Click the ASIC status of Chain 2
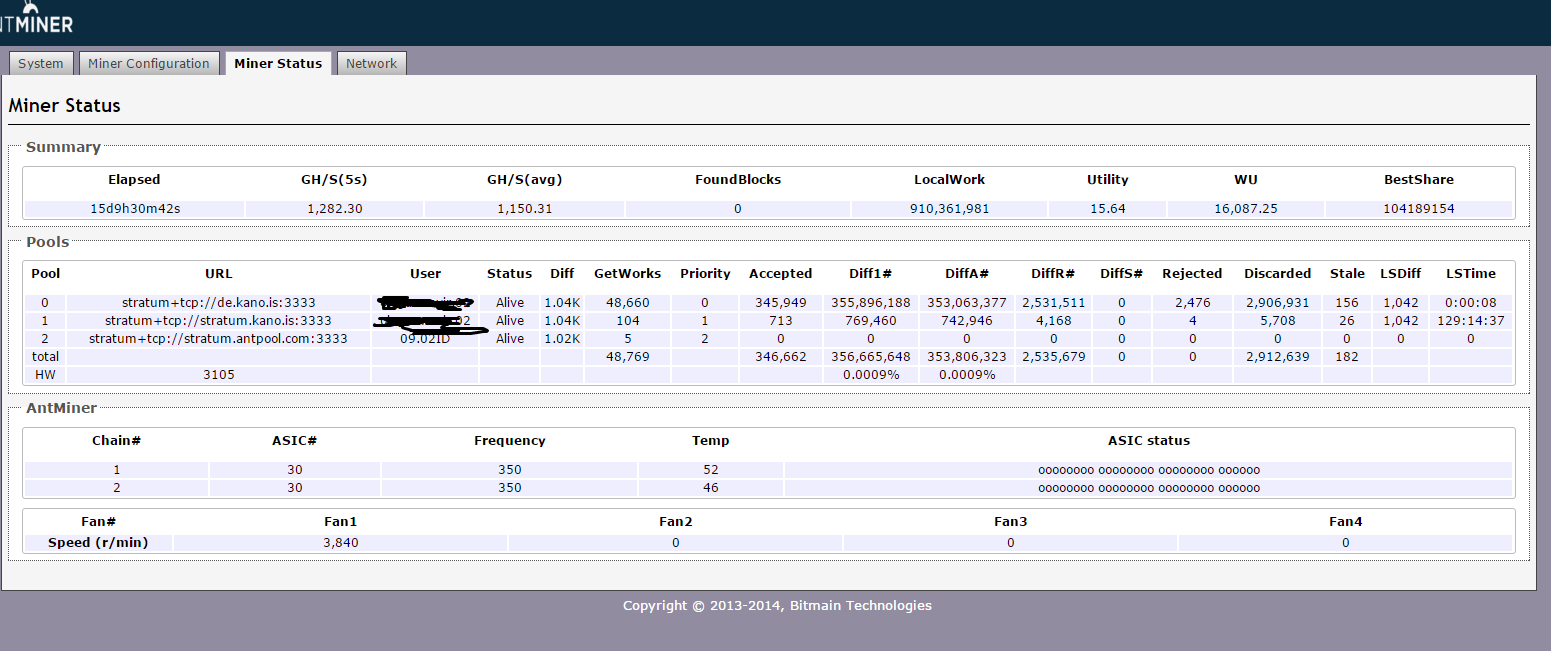The height and width of the screenshot is (651, 1551). [1148, 488]
